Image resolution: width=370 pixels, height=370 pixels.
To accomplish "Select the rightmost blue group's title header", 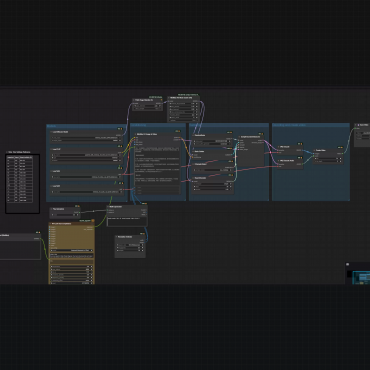I will click(311, 125).
